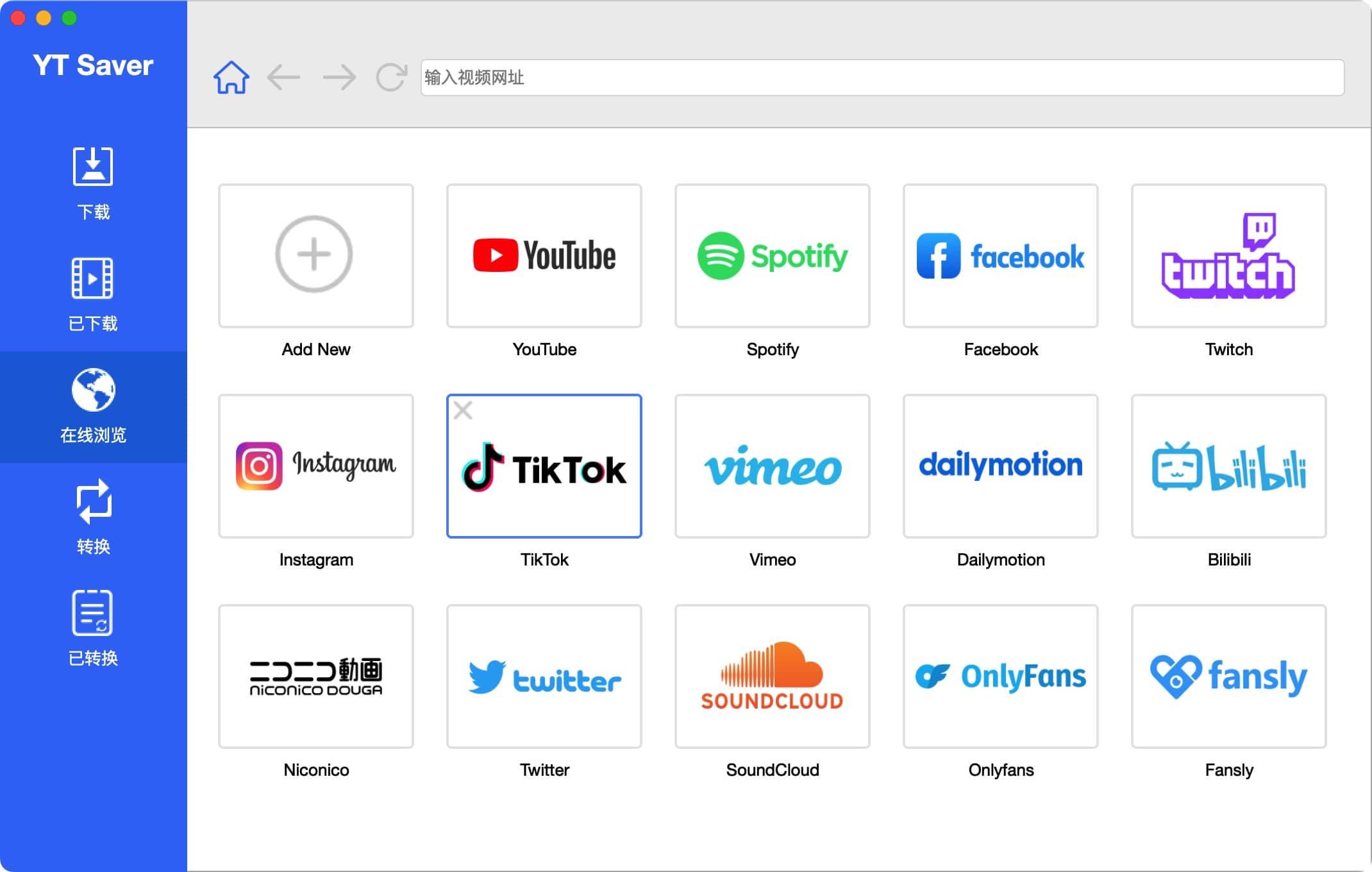1372x872 pixels.
Task: Click the 已下载 sidebar label
Action: [x=93, y=323]
